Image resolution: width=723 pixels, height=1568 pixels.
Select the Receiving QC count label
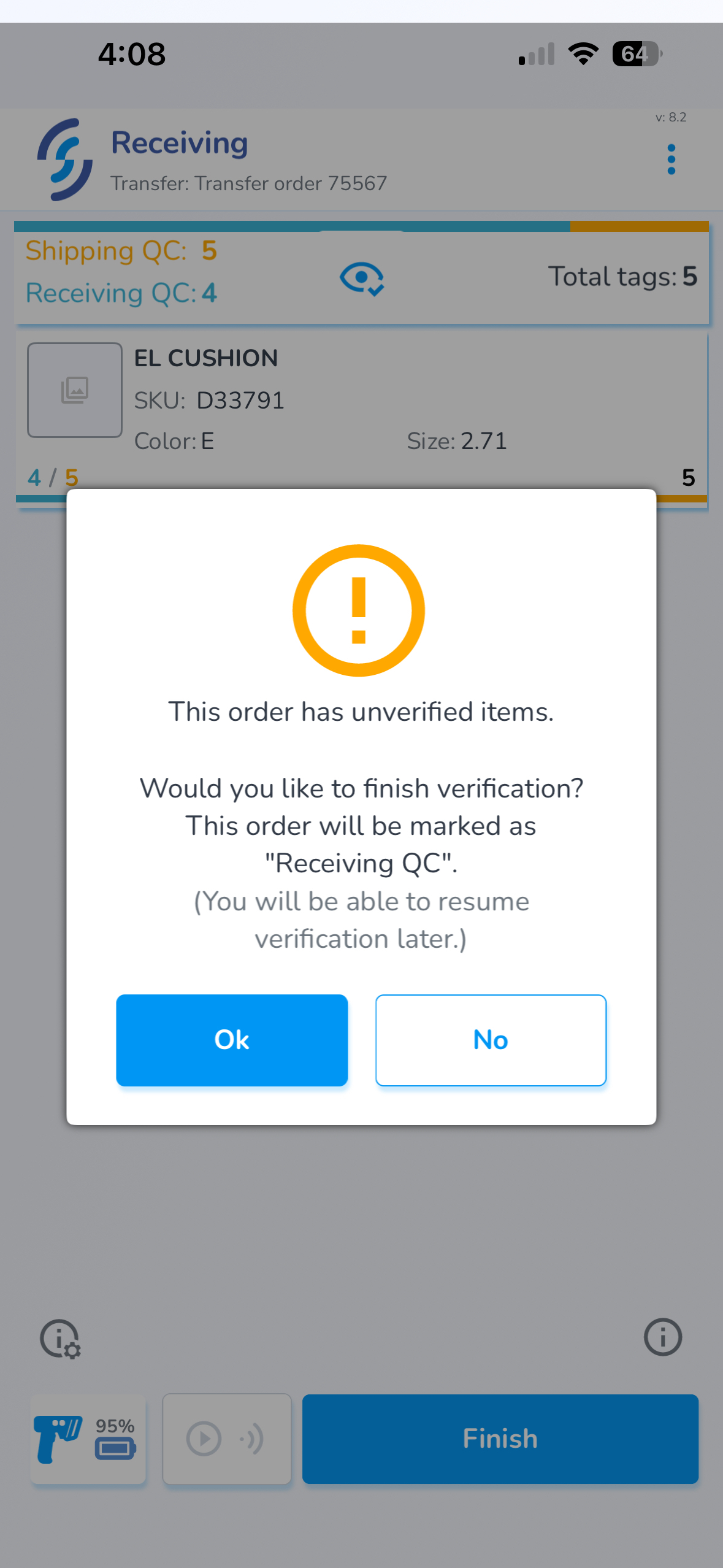pos(121,293)
